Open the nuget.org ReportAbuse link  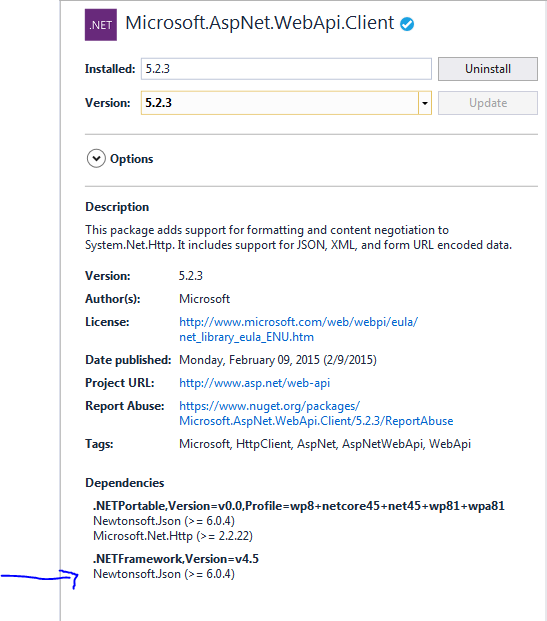(316, 413)
